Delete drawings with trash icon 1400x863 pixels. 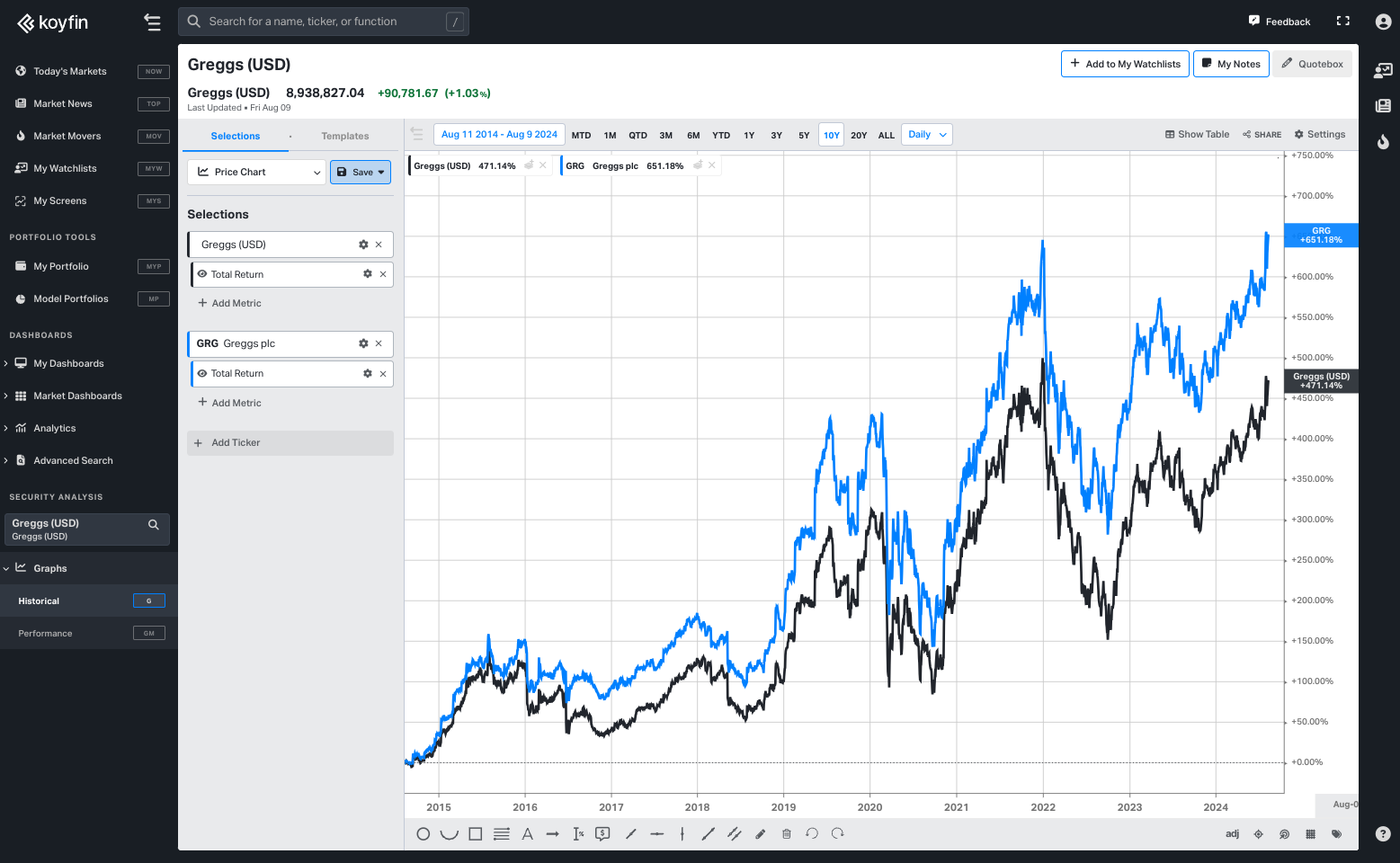787,834
